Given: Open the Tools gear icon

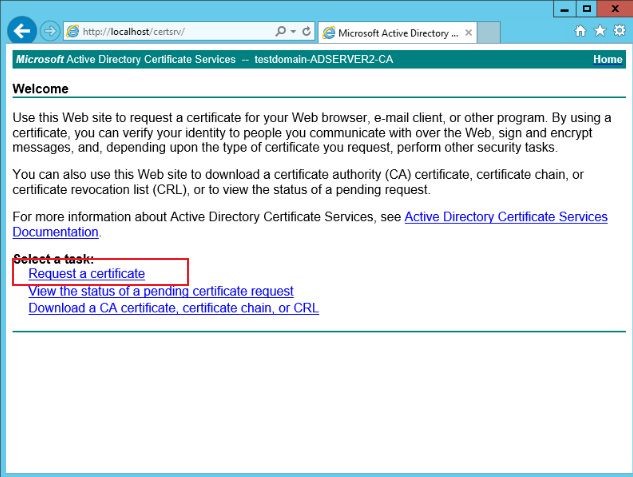Looking at the screenshot, I should coord(620,31).
